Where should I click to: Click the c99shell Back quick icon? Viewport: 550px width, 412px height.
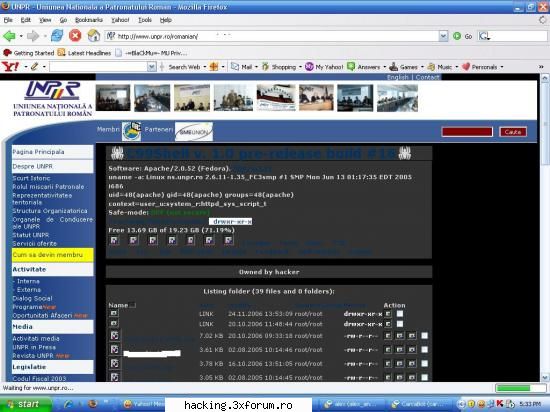click(133, 240)
